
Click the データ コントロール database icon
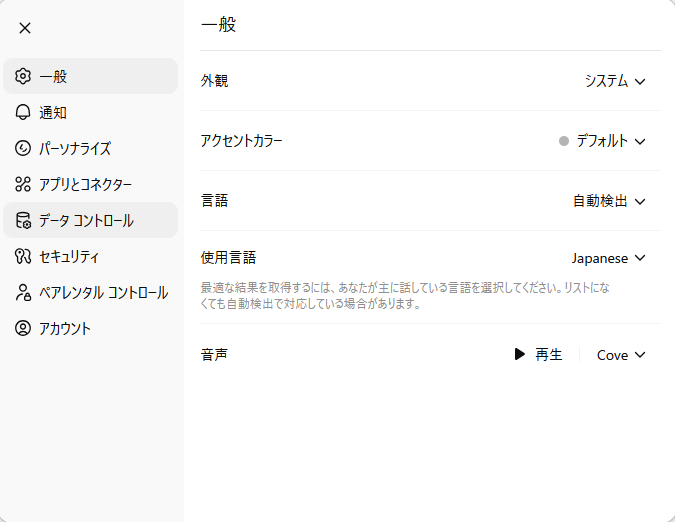coord(23,220)
